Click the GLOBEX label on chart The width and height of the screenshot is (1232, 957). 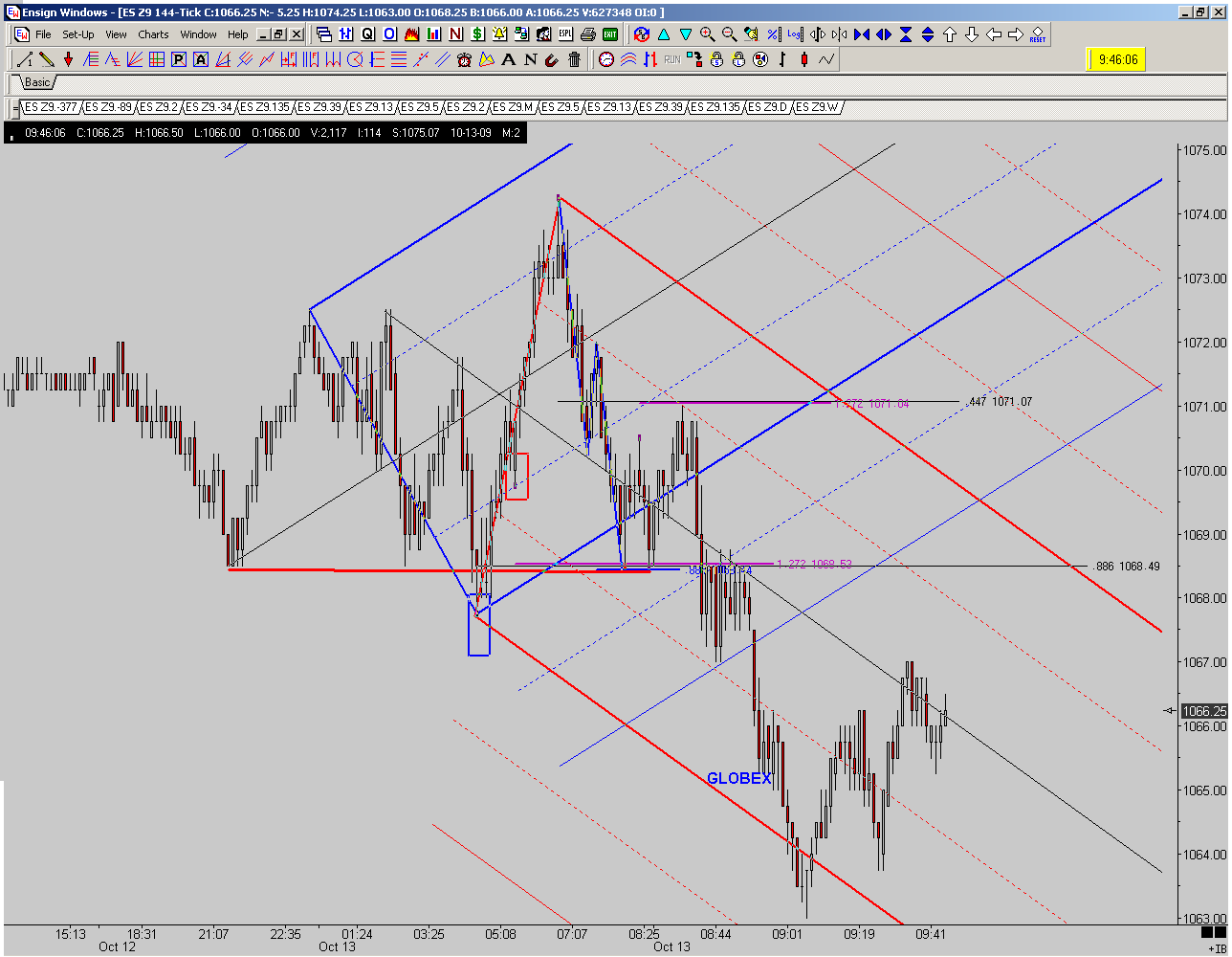click(x=738, y=779)
